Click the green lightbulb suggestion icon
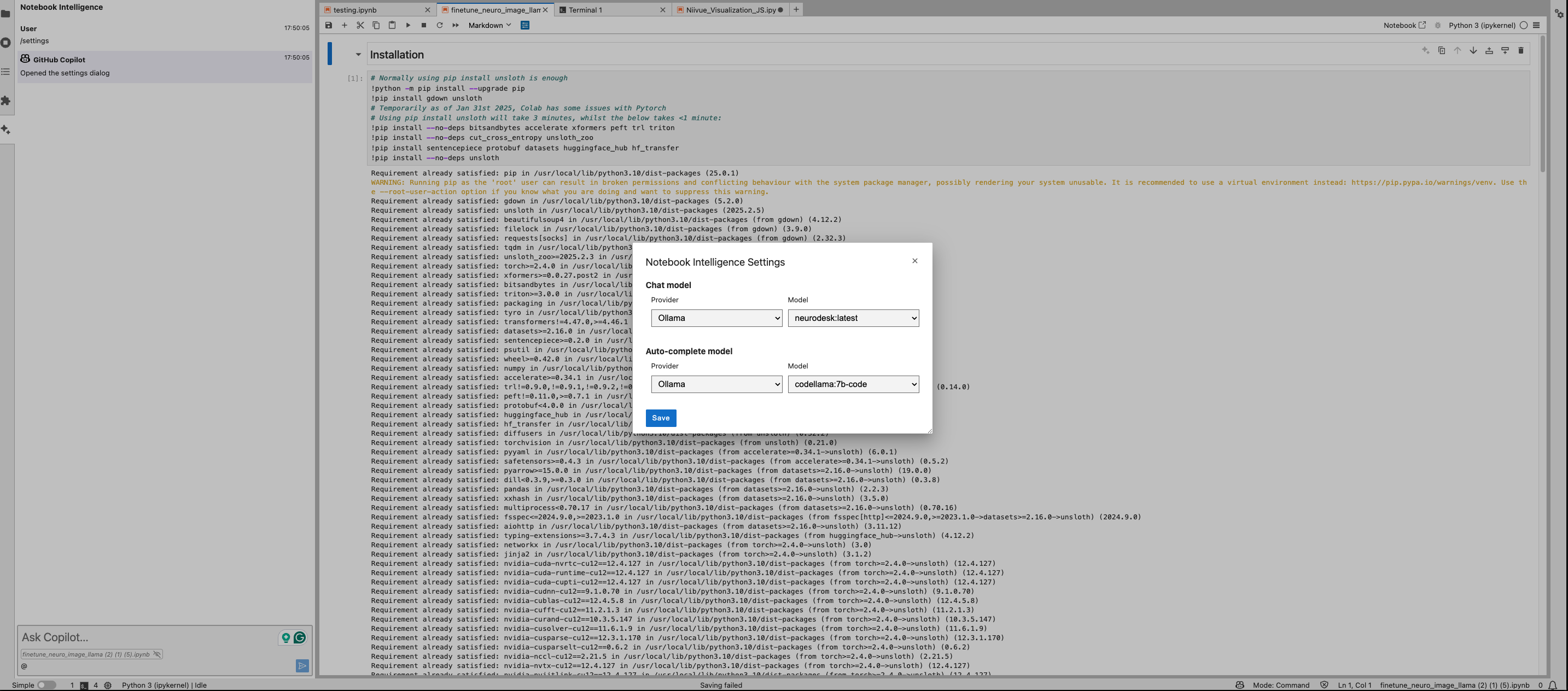1568x691 pixels. [285, 637]
